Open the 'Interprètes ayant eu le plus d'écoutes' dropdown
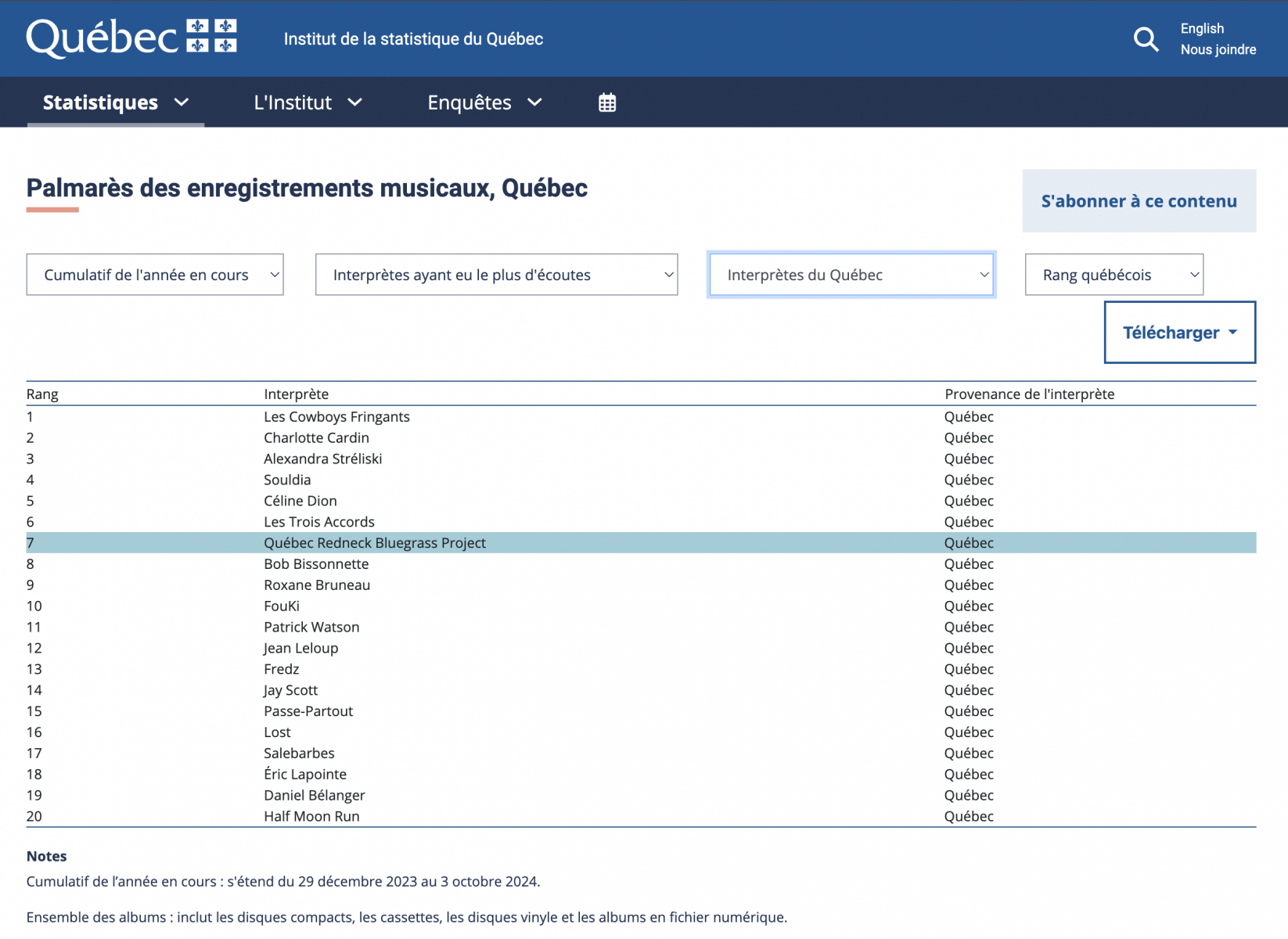Image resolution: width=1288 pixels, height=939 pixels. pyautogui.click(x=496, y=274)
